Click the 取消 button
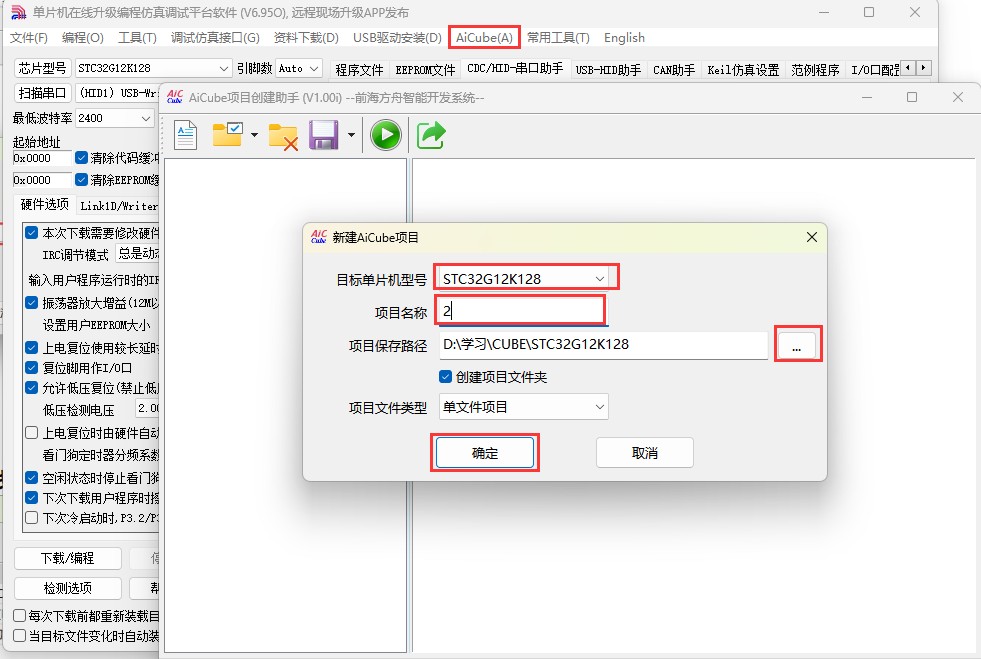This screenshot has width=981, height=659. pos(644,452)
